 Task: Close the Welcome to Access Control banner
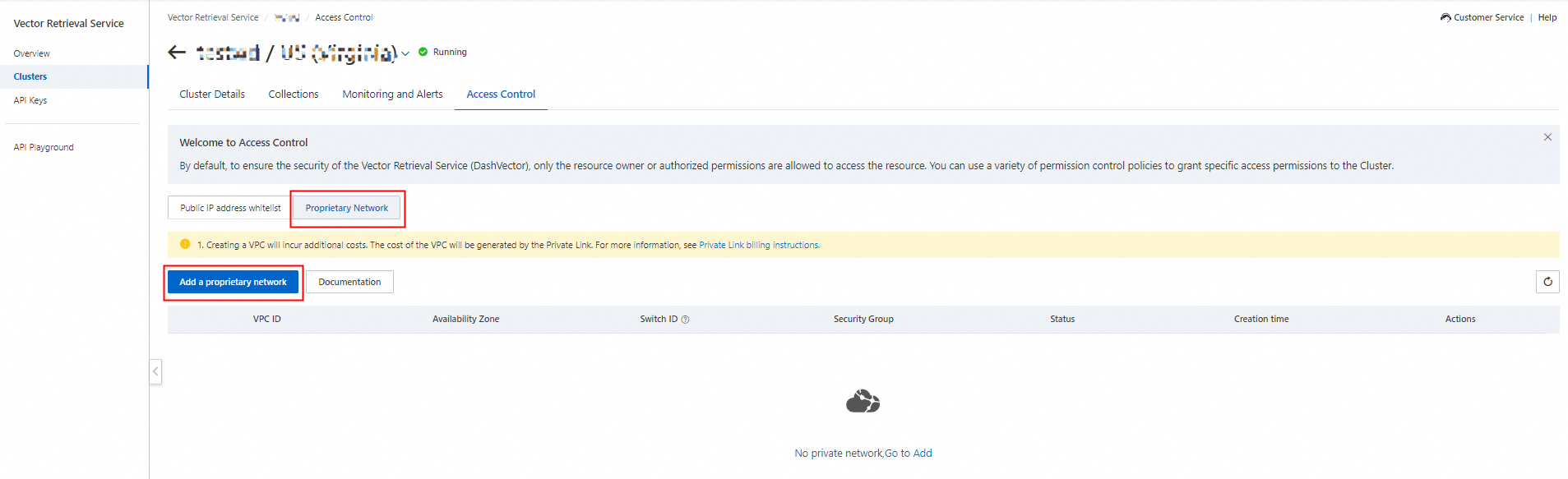pos(1547,137)
